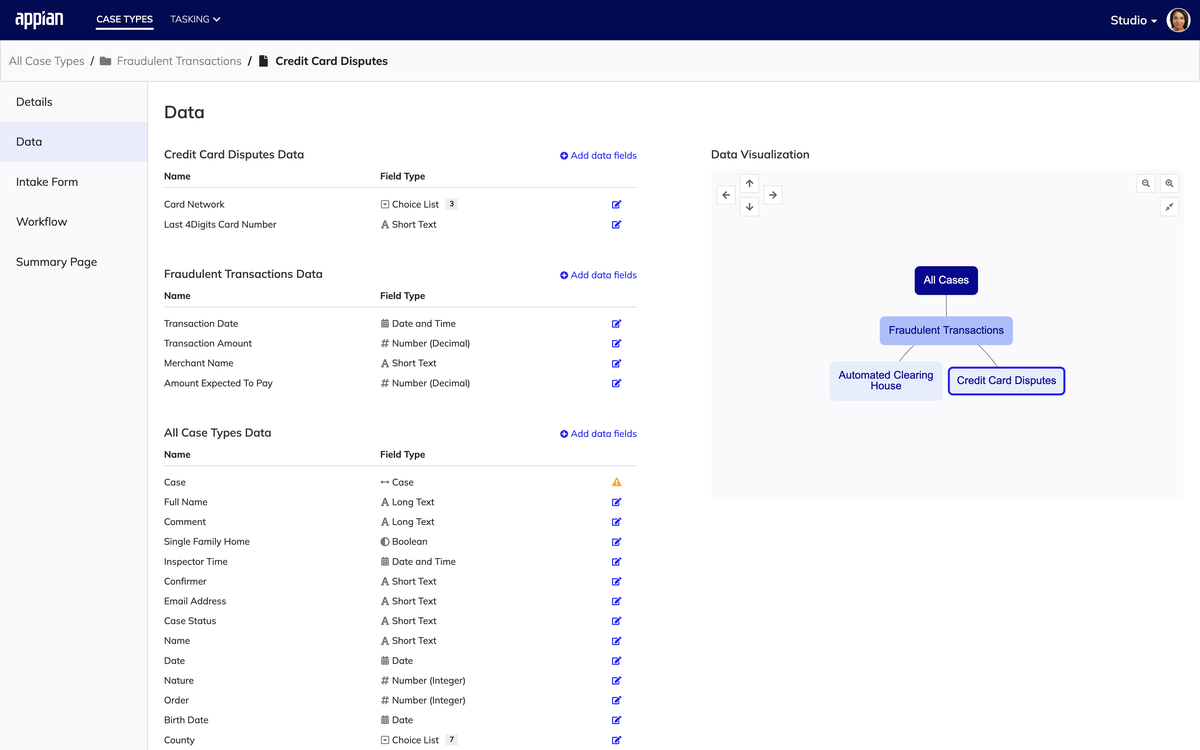Zoom in the data visualization
The width and height of the screenshot is (1200, 750).
pyautogui.click(x=1169, y=183)
